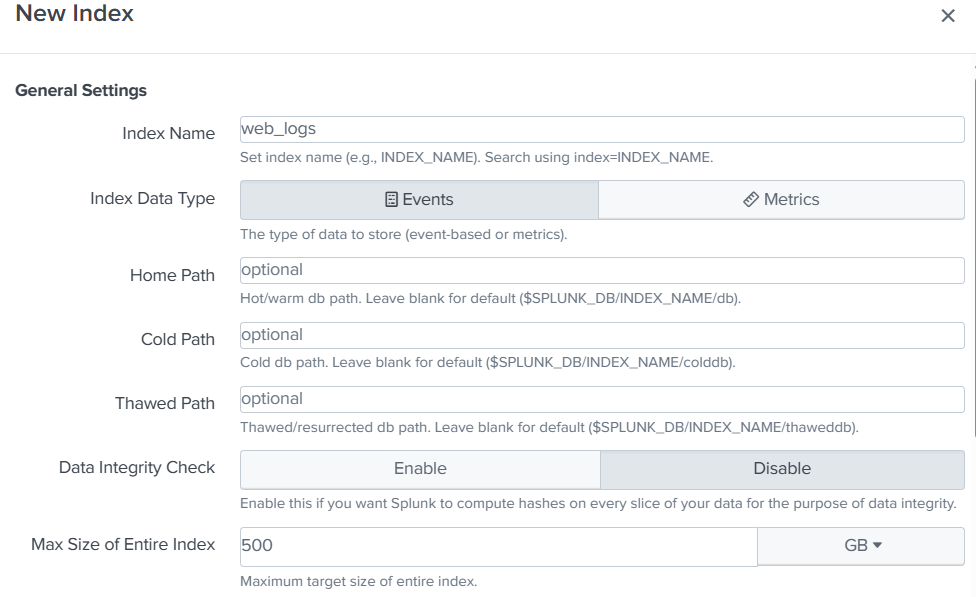Screen dimensions: 976x597
Task: Click the Events document icon
Action: point(391,200)
